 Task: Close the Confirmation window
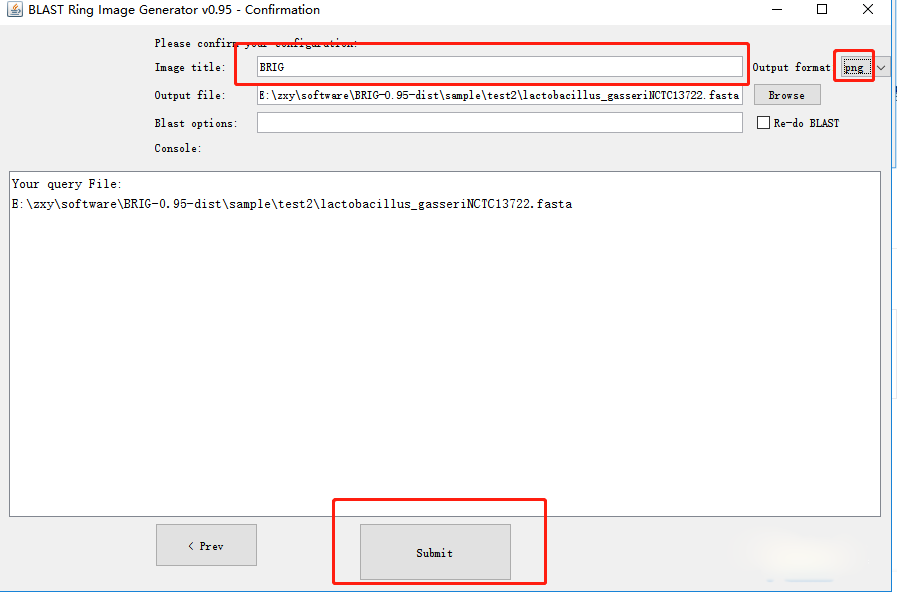868,10
